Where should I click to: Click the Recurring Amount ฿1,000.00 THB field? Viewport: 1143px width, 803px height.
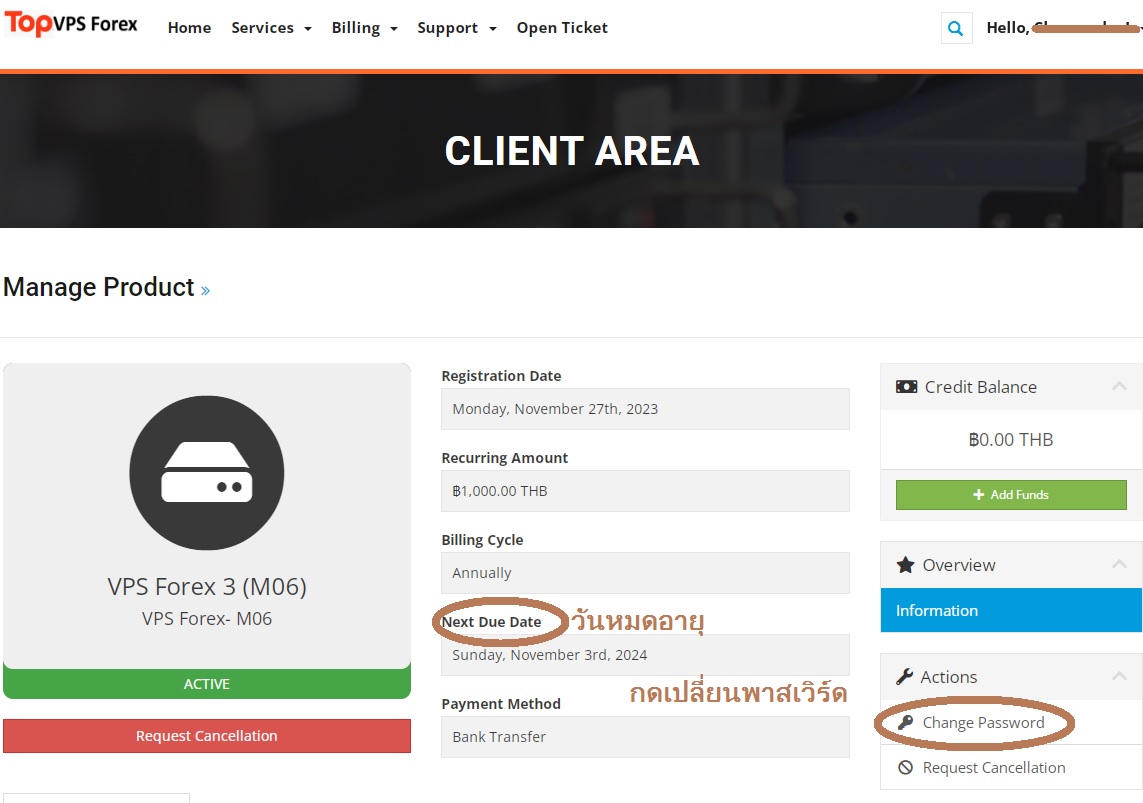(645, 491)
